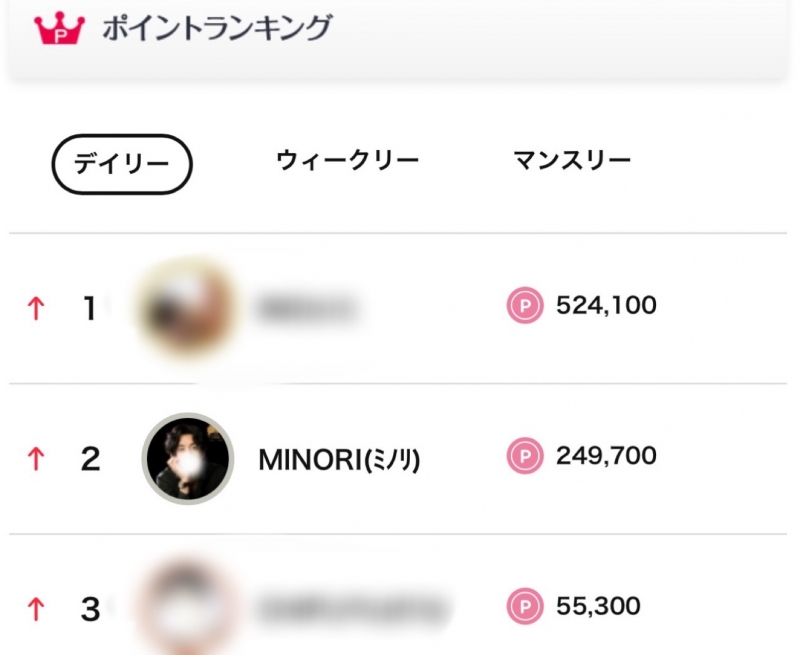Screen dimensions: 800x655
Task: Select the デイリー ranking tab
Action: tap(121, 158)
